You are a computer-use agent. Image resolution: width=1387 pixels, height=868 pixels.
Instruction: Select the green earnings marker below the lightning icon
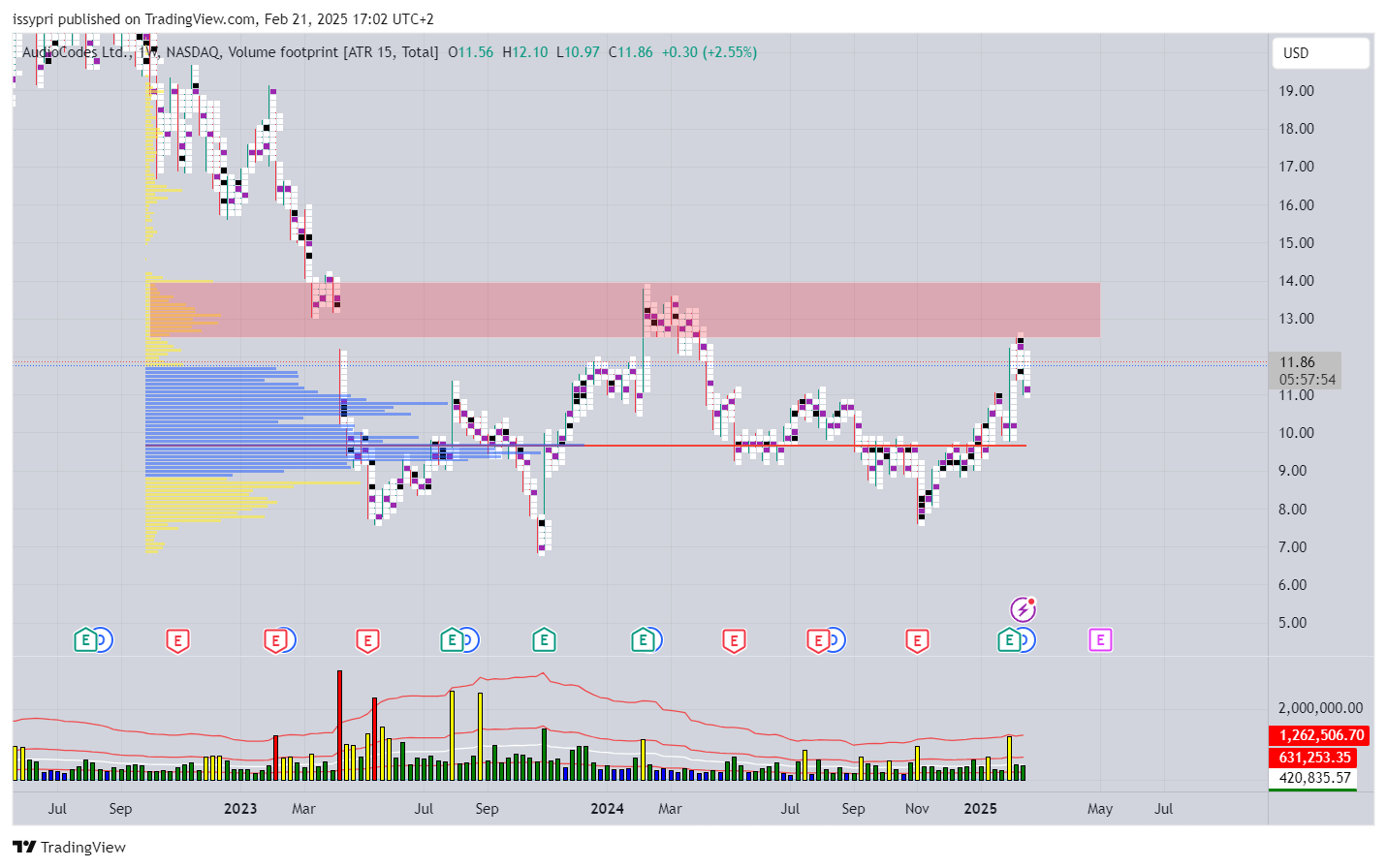[1009, 640]
